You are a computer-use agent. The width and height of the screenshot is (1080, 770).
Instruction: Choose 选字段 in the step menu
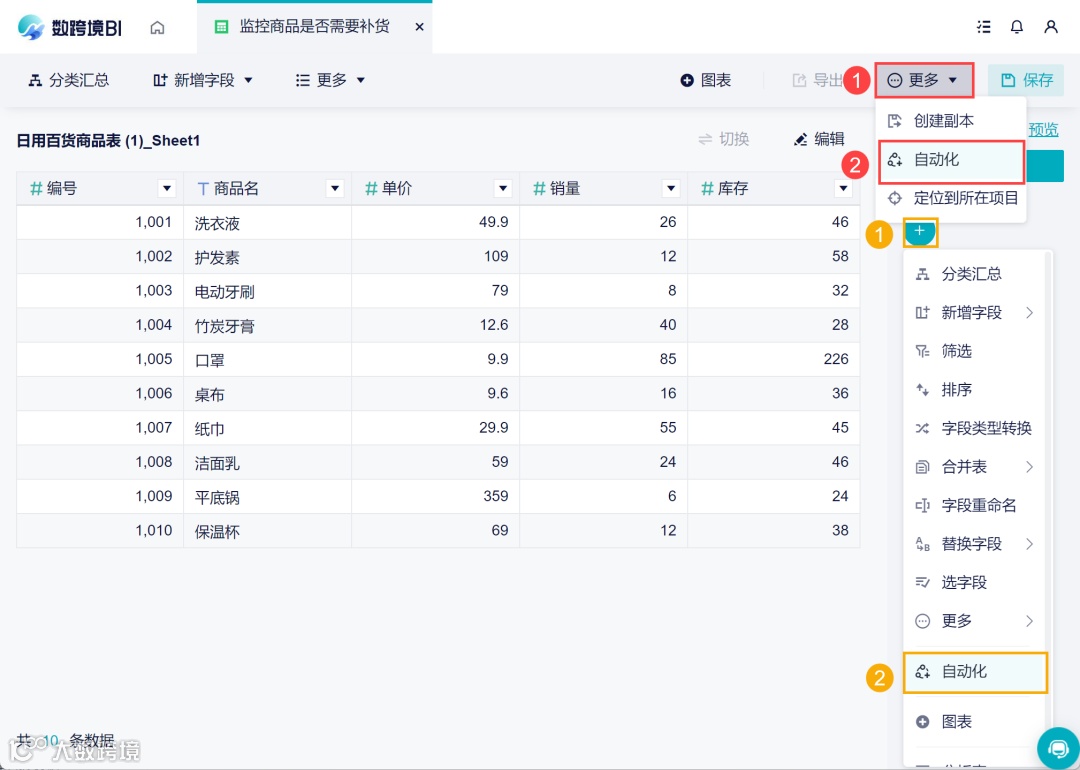975,583
